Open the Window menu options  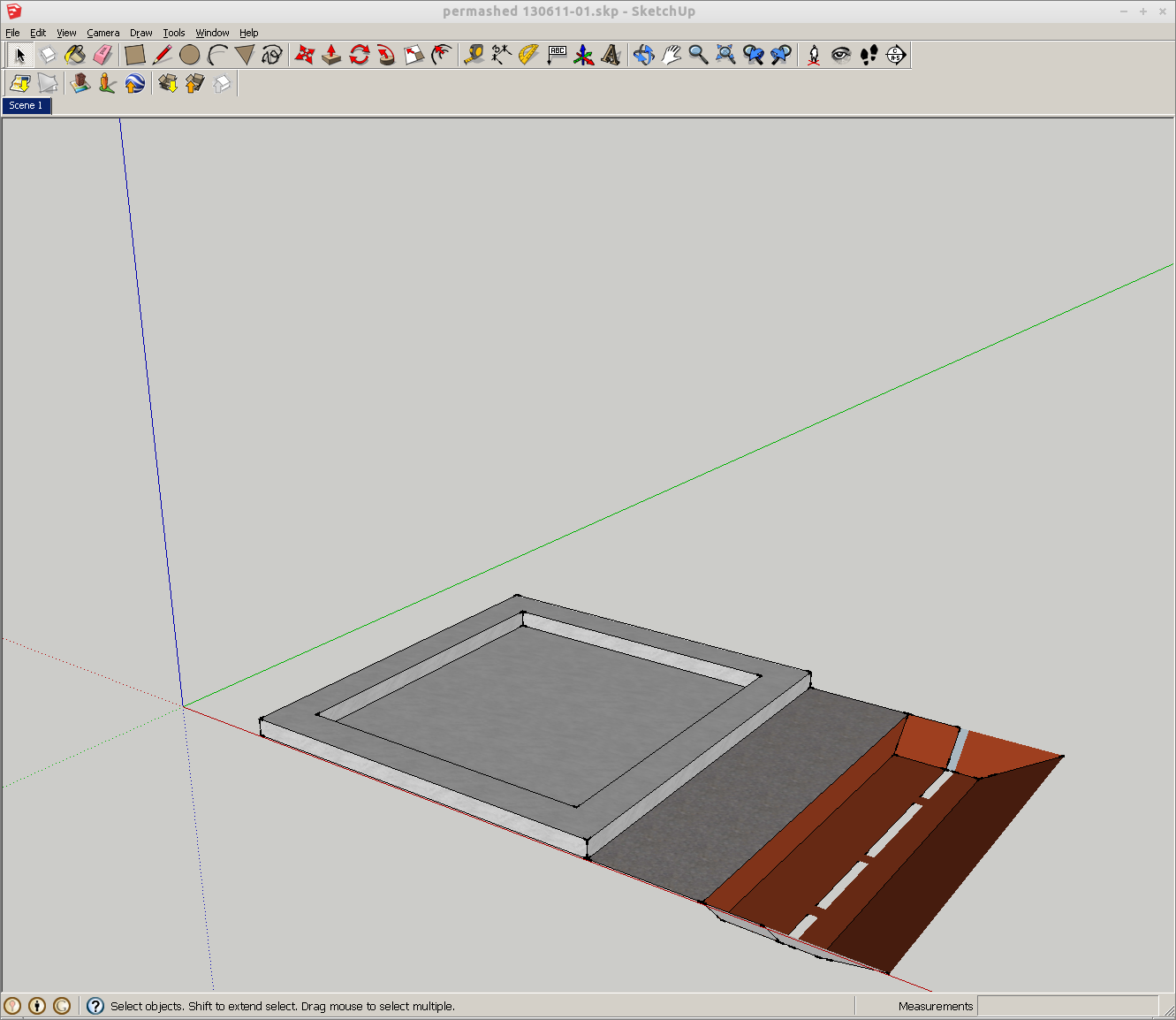212,33
